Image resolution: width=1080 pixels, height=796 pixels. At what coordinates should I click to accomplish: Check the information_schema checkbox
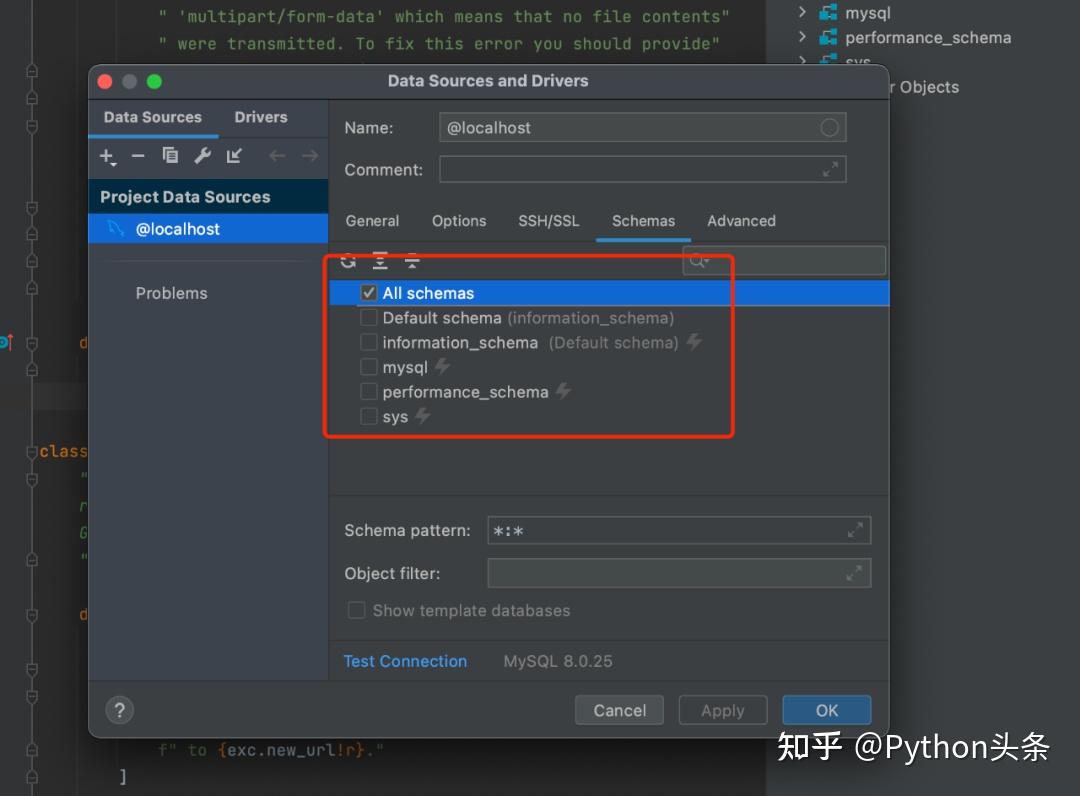(368, 342)
